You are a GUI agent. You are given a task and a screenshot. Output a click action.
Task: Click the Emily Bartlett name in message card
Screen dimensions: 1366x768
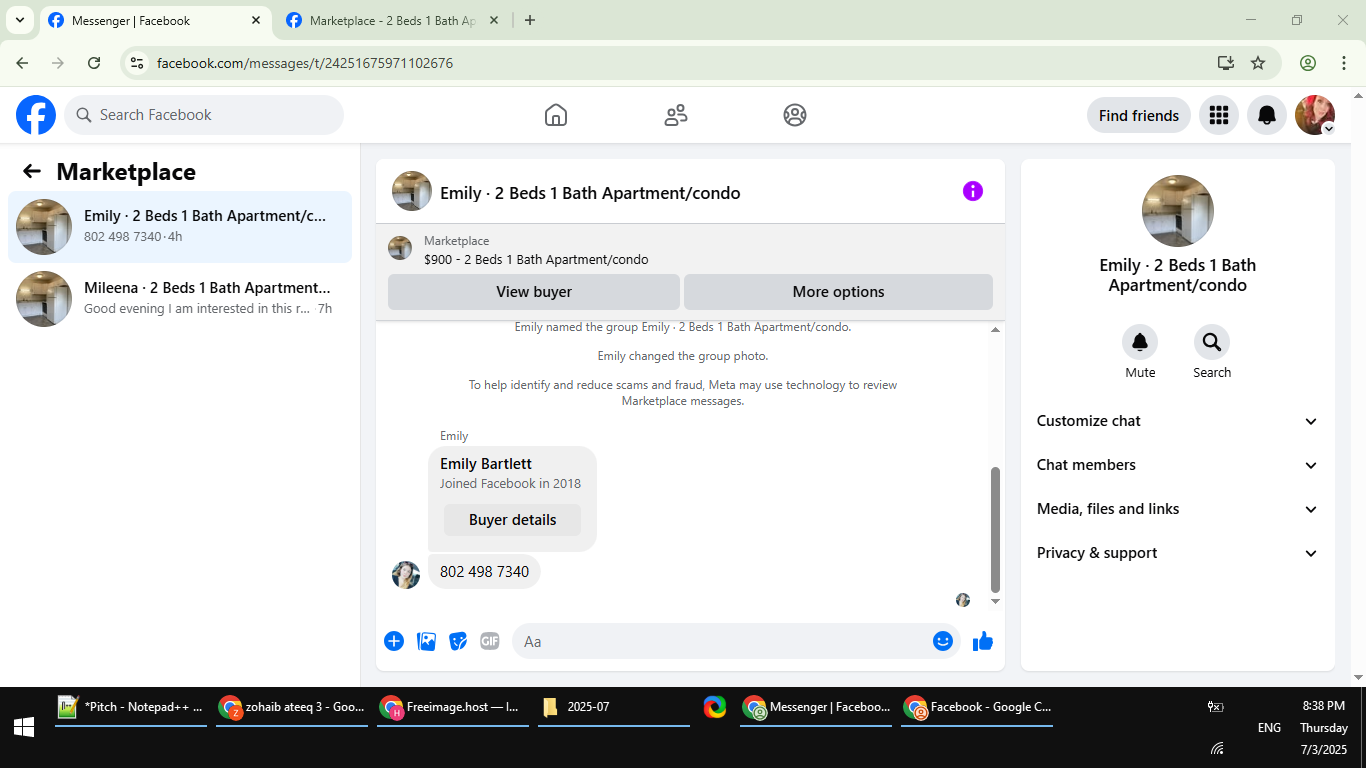point(486,464)
